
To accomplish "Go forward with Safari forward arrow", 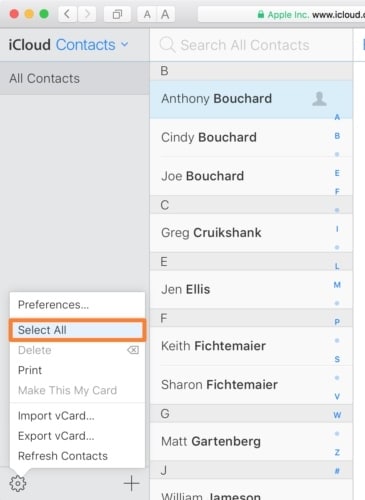I will (87, 14).
